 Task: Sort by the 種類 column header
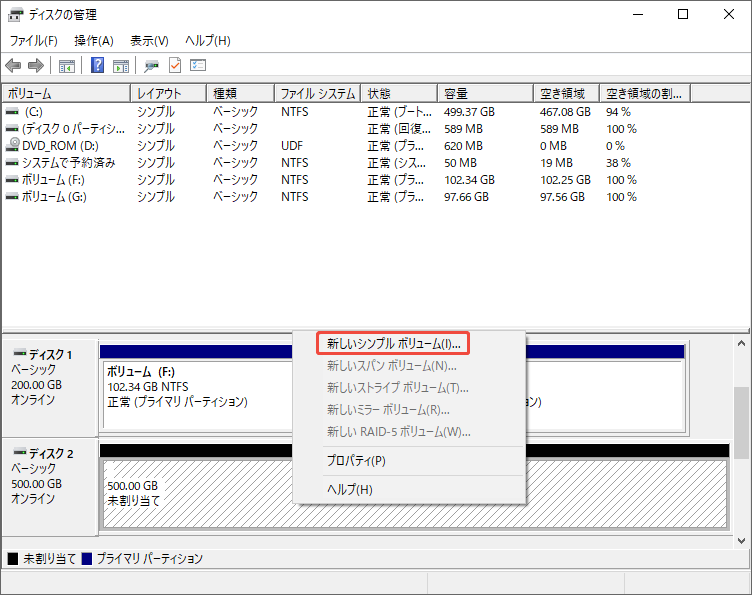[x=241, y=93]
